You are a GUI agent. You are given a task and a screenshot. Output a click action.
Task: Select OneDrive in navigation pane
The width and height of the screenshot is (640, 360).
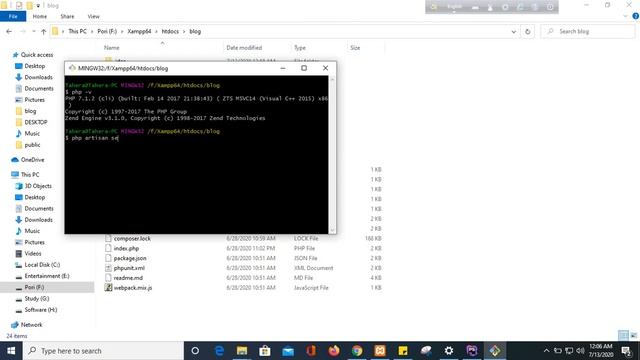click(x=28, y=160)
